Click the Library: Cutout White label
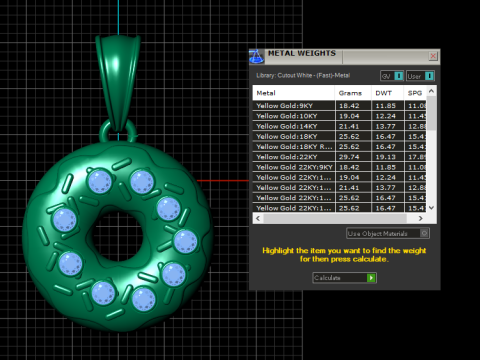Screen dimensions: 480x360 click(303, 75)
